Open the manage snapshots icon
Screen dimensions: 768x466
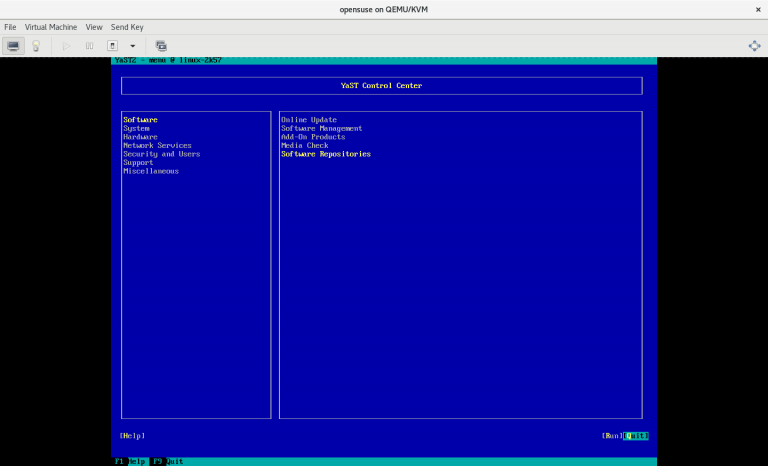161,45
